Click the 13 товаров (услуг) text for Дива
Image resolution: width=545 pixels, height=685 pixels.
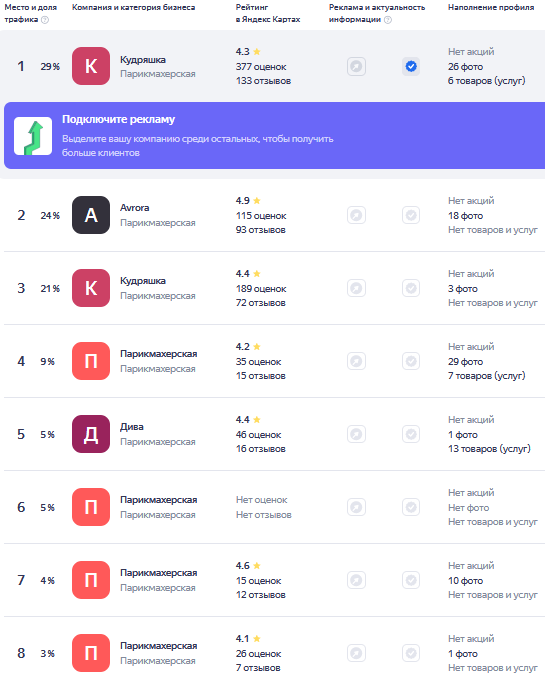[489, 449]
